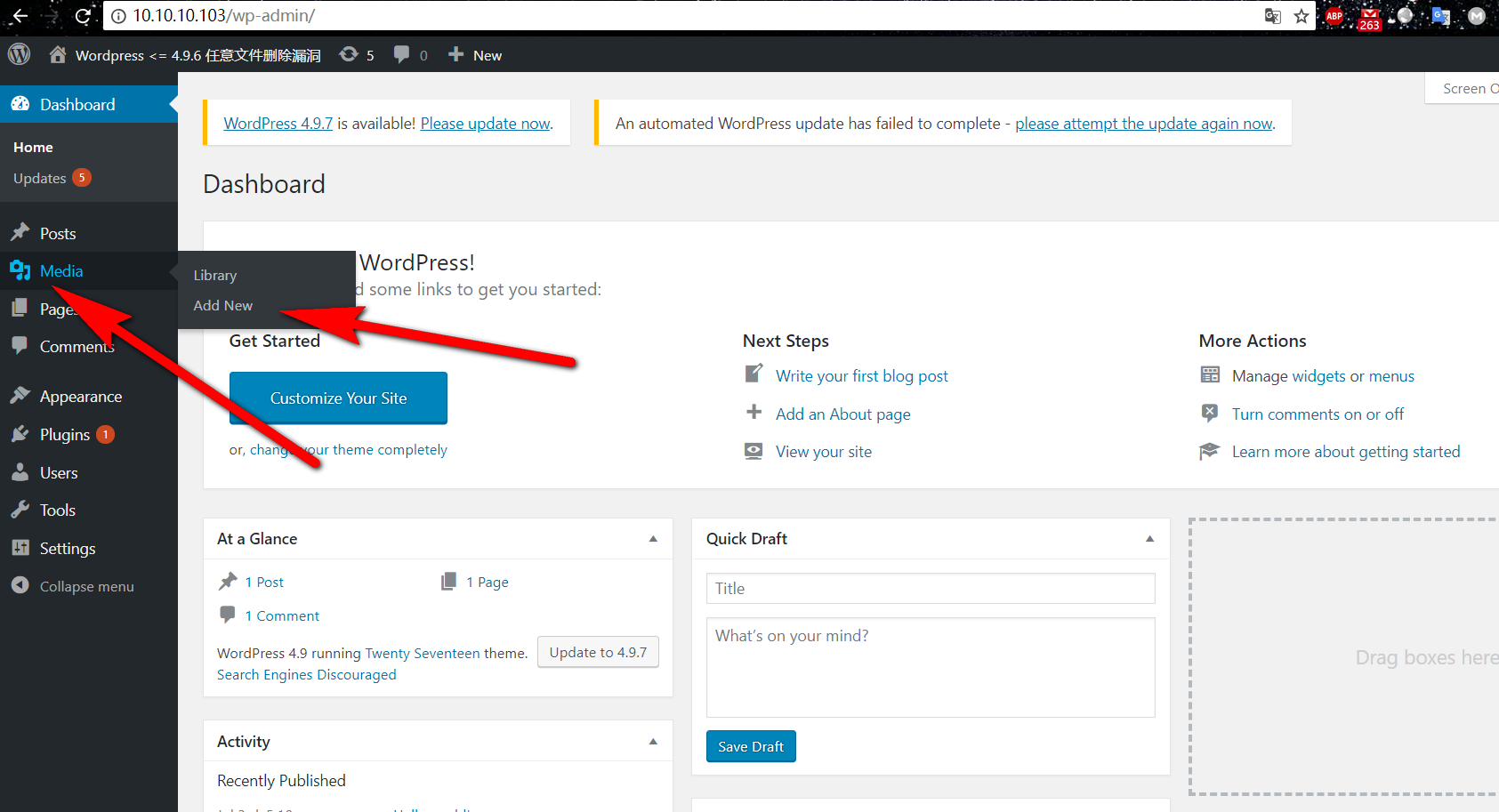Select Library from the Media submenu
This screenshot has width=1499, height=812.
215,276
